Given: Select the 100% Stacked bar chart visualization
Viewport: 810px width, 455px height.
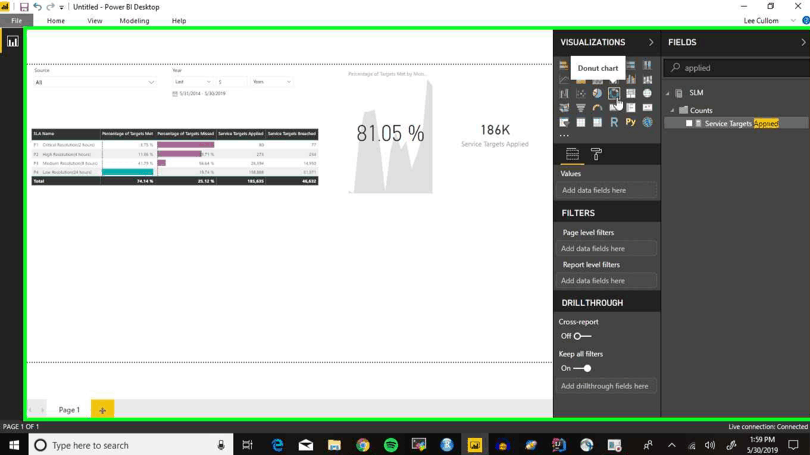Looking at the screenshot, I should click(631, 65).
